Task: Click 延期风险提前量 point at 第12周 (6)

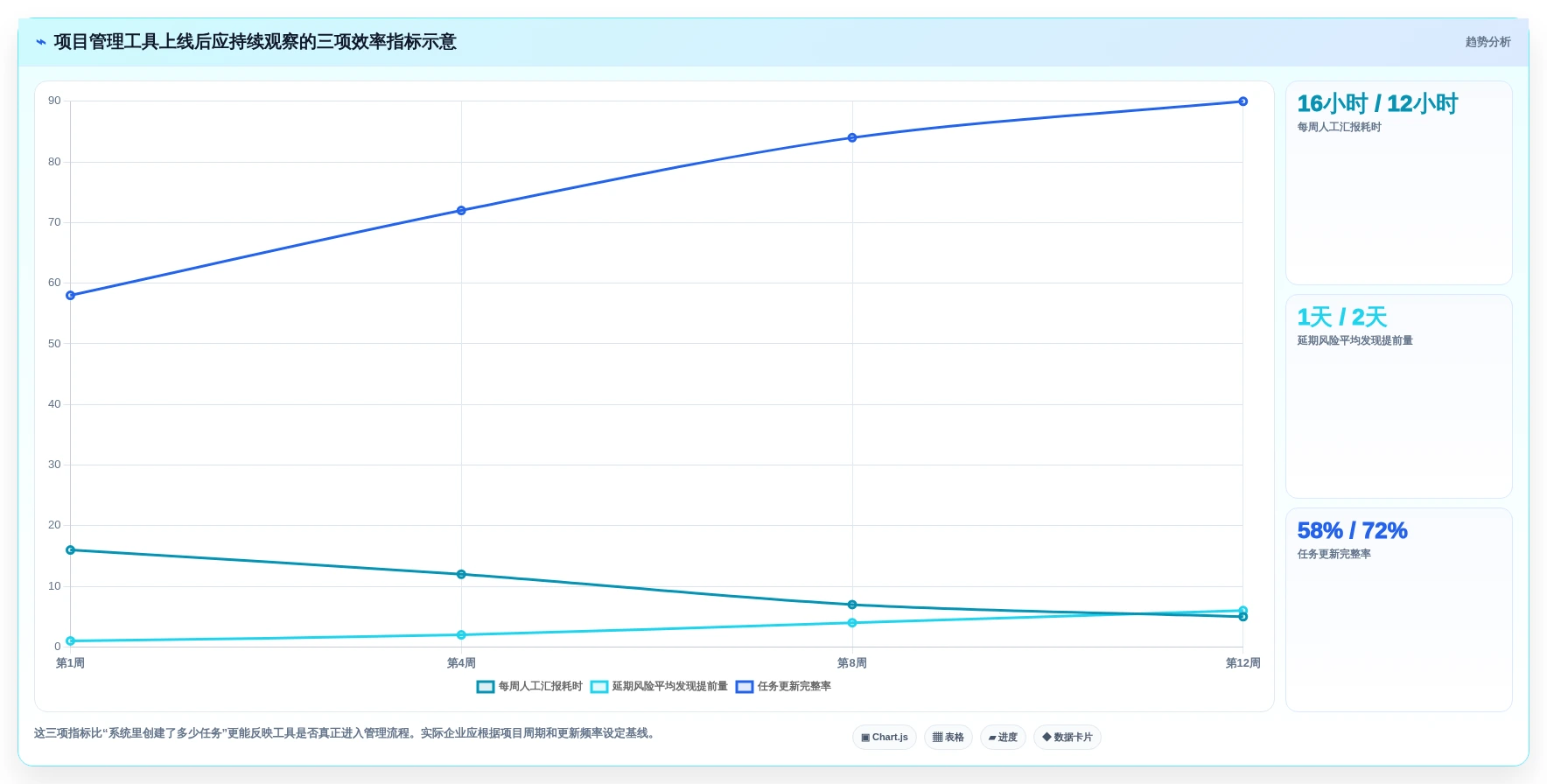Action: coord(1242,611)
